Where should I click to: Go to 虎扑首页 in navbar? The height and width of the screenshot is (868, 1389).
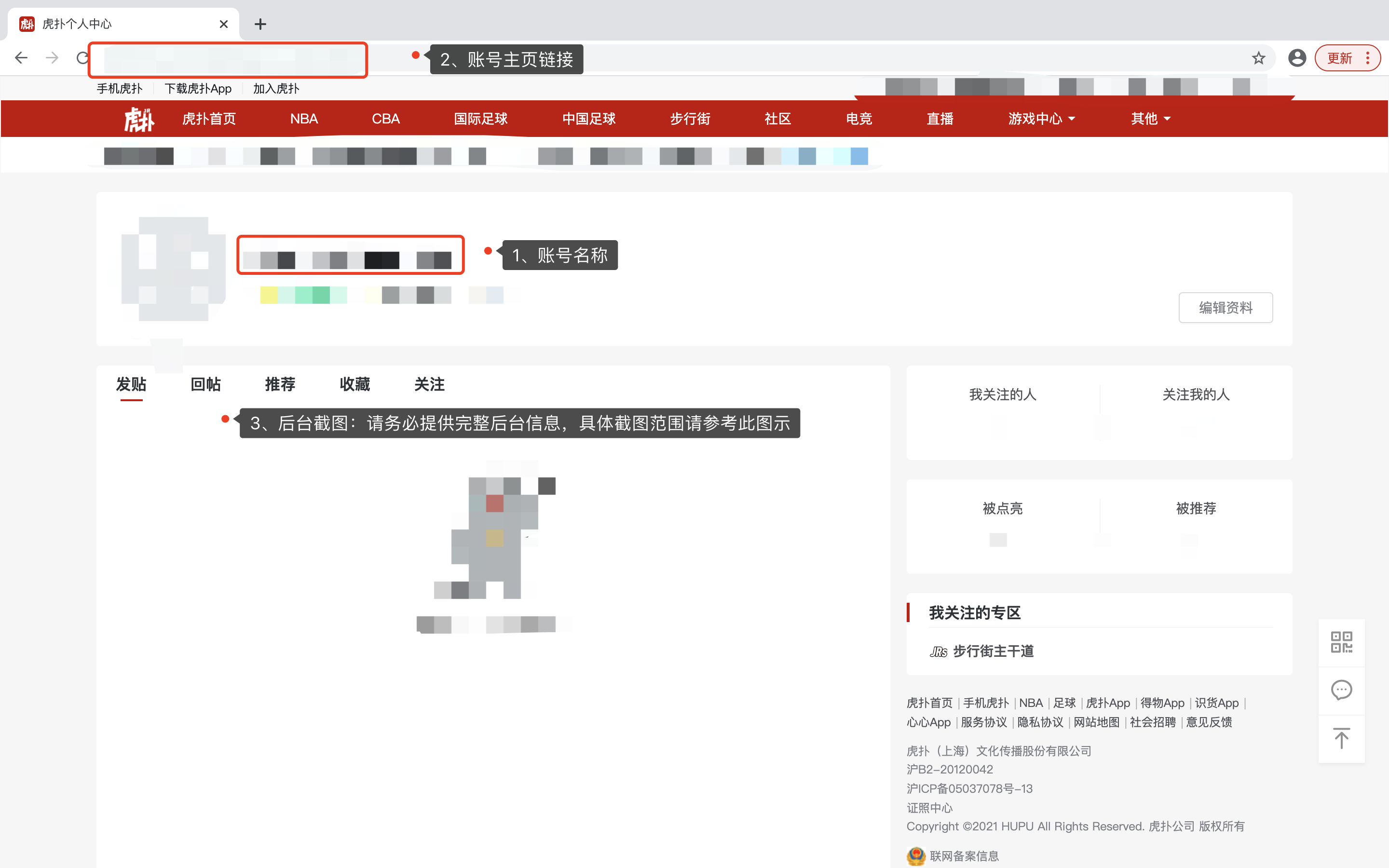point(209,119)
